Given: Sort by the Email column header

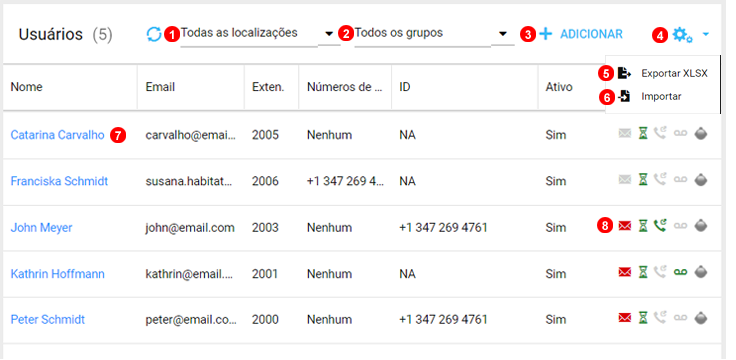Looking at the screenshot, I should (160, 87).
